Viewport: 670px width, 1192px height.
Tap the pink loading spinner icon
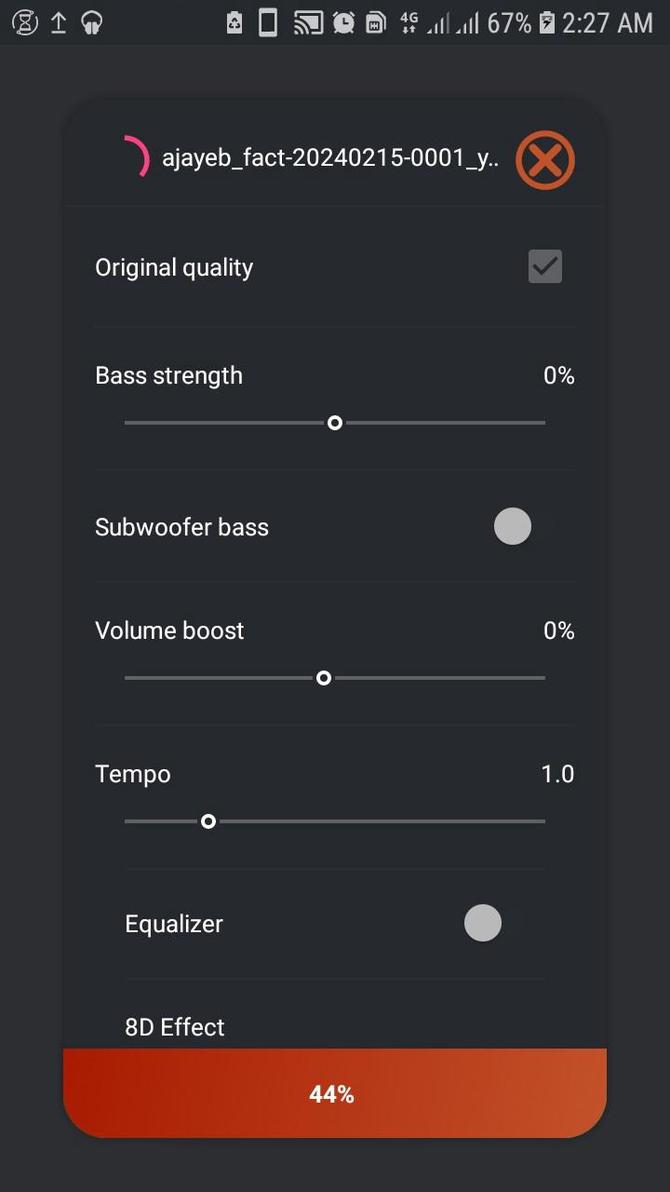(135, 159)
